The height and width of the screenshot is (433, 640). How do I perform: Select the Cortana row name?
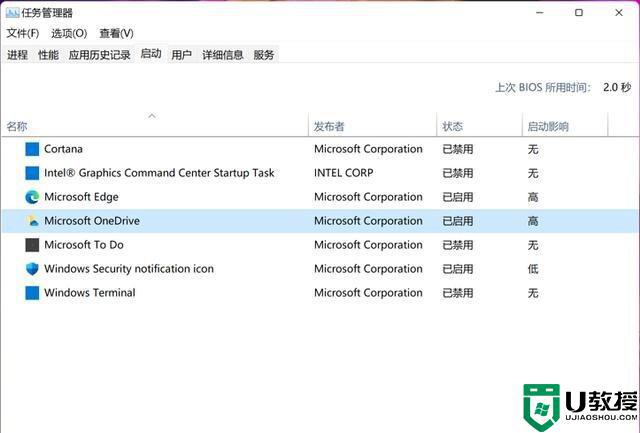63,149
